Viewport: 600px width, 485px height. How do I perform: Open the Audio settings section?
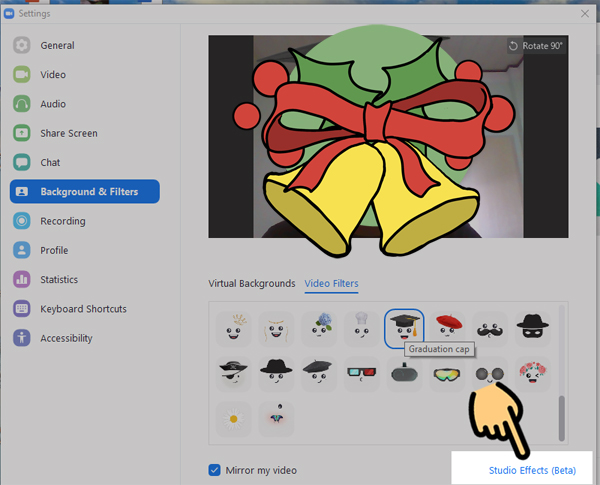pos(53,104)
